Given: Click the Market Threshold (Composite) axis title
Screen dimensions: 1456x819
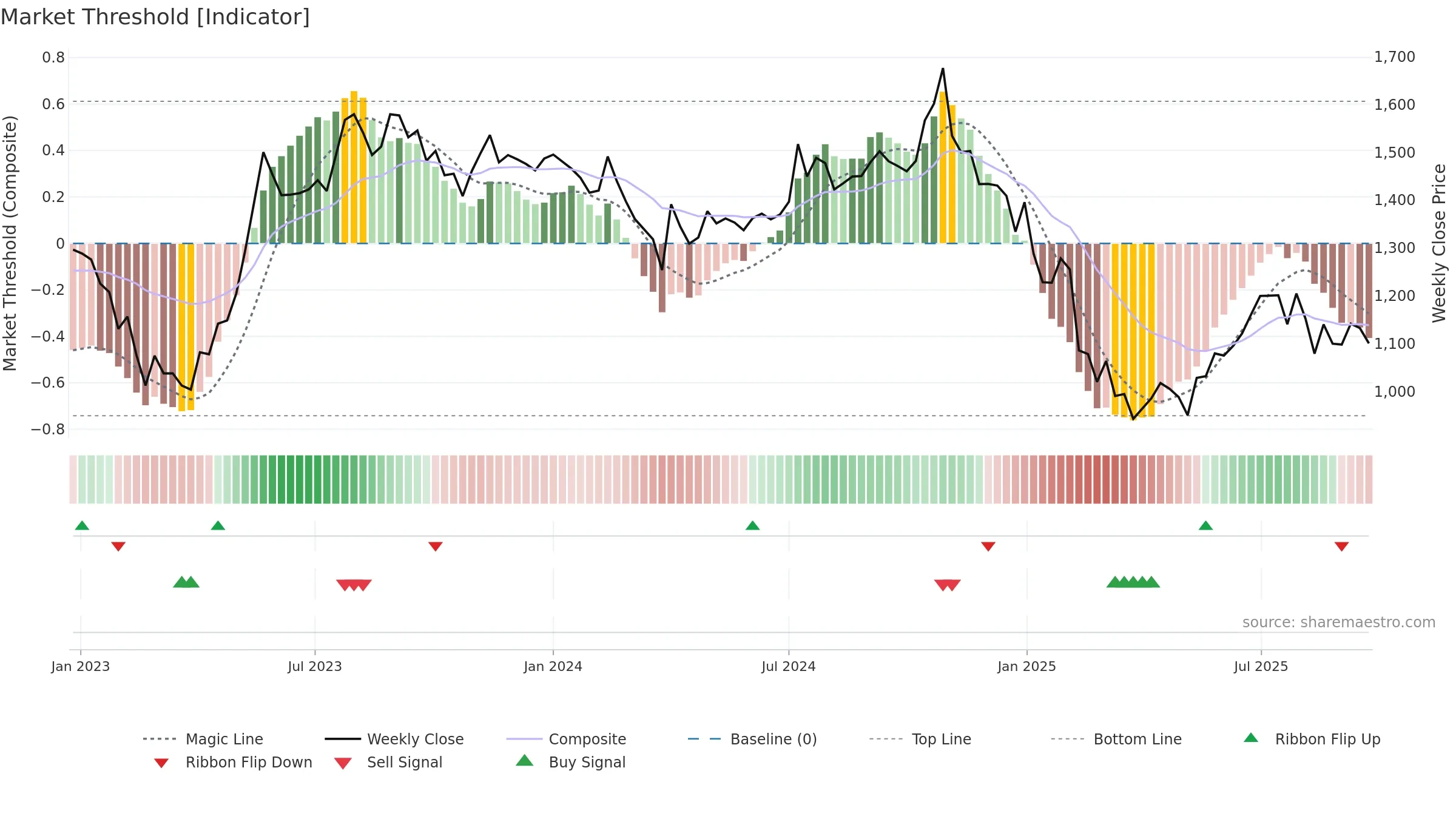Looking at the screenshot, I should tap(10, 243).
